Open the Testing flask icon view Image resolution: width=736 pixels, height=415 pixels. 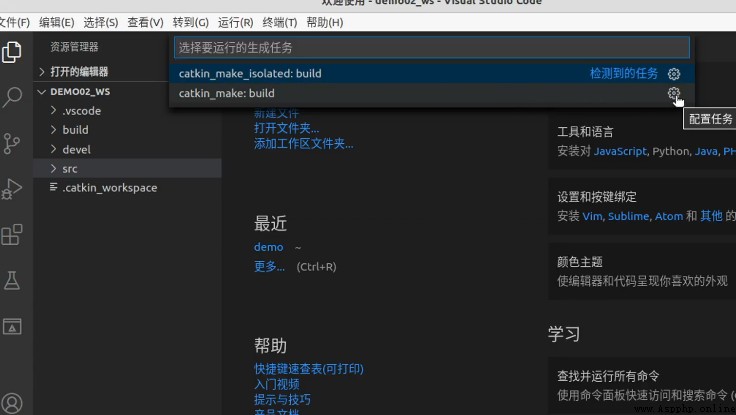coord(12,280)
